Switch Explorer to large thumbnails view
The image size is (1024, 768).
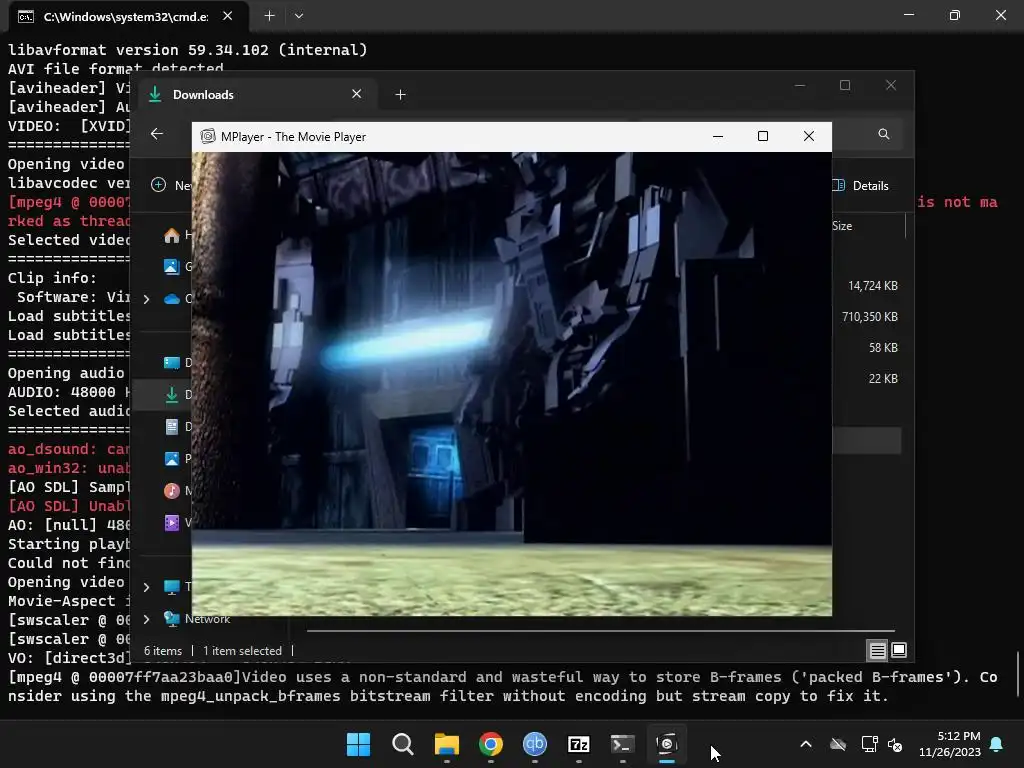[899, 650]
